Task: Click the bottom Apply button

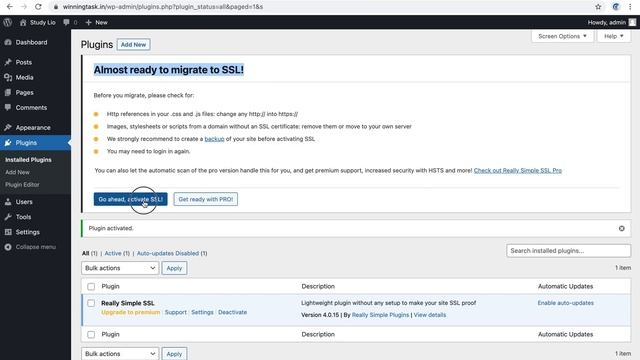Action: click(174, 353)
